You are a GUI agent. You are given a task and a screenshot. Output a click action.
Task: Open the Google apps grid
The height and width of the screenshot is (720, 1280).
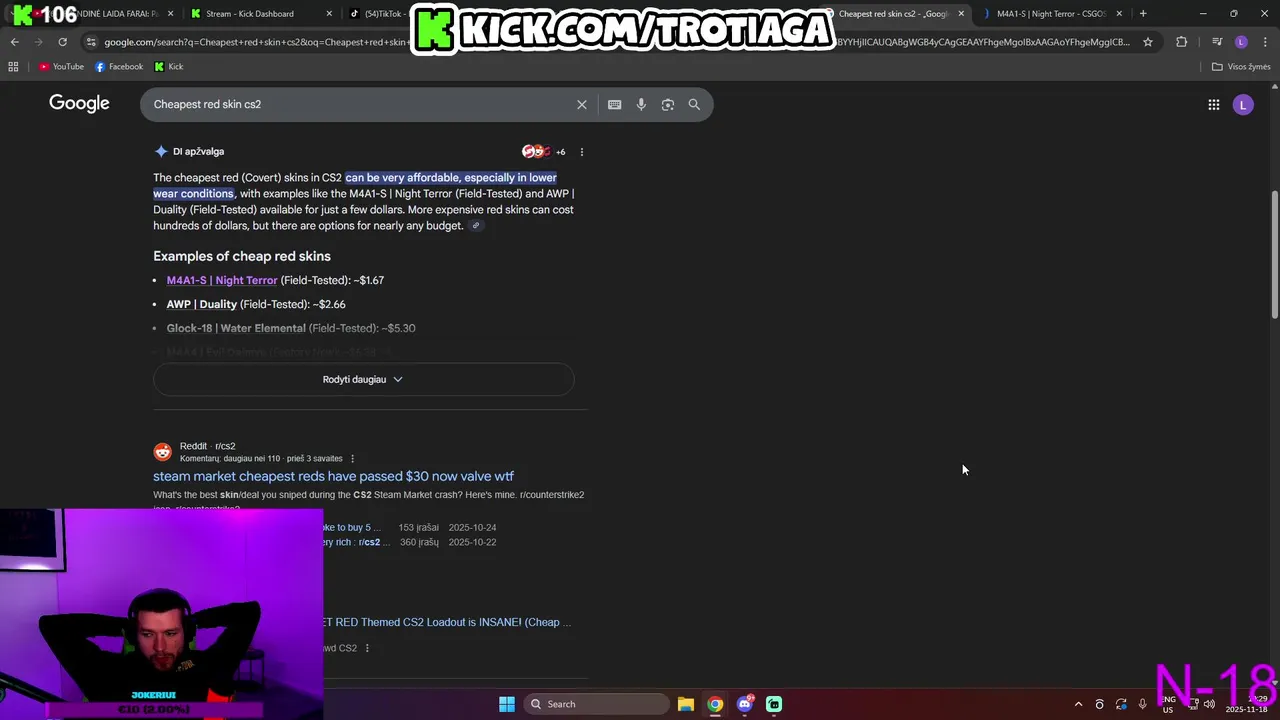(1213, 104)
